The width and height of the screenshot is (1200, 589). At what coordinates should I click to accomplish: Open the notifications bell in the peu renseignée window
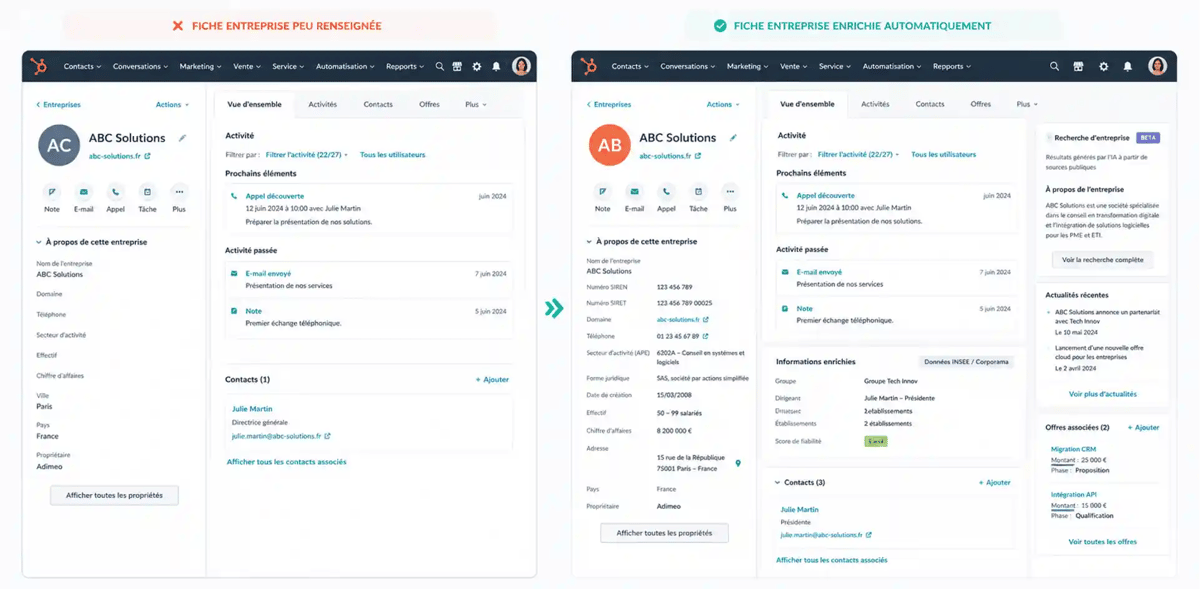point(496,67)
